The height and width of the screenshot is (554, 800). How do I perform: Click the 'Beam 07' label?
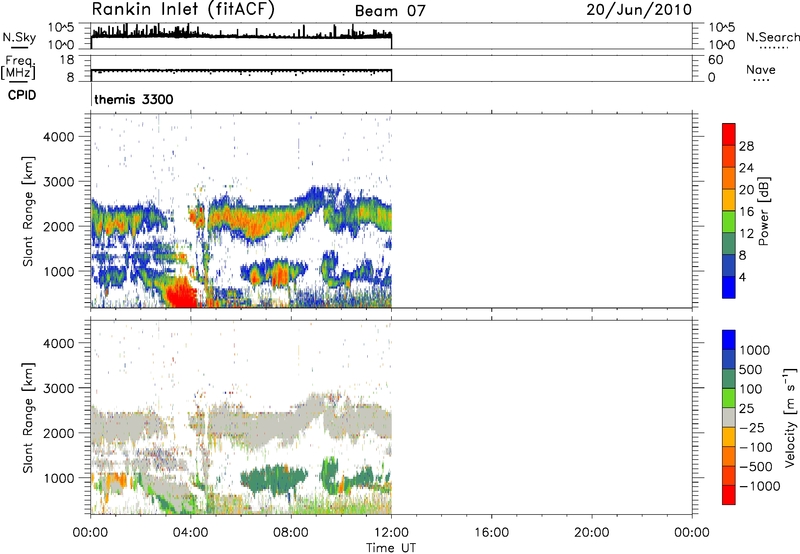[x=390, y=11]
